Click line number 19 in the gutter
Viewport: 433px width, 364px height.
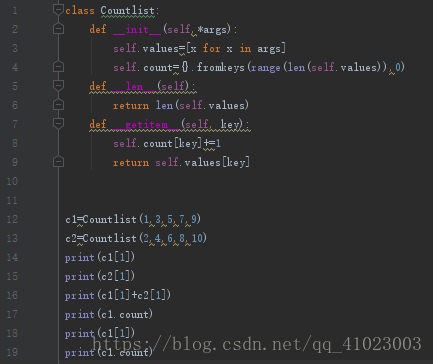pyautogui.click(x=12, y=352)
